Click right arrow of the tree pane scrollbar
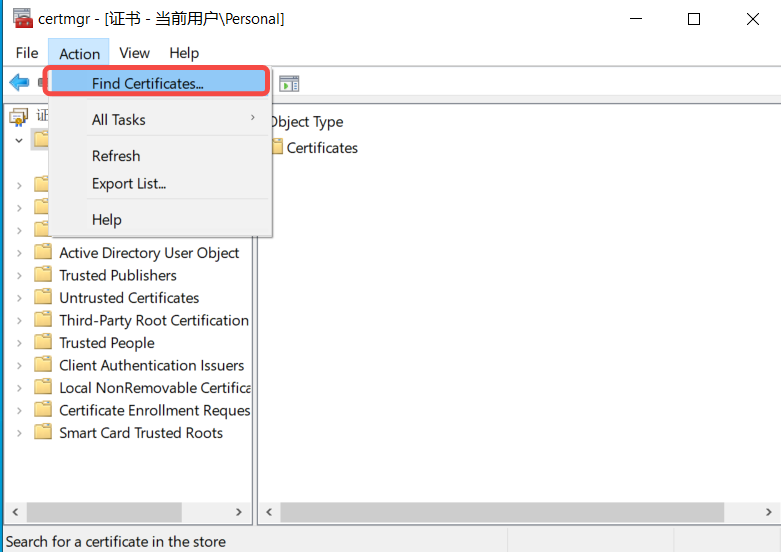Screen dimensions: 781x552 pyautogui.click(x=239, y=512)
